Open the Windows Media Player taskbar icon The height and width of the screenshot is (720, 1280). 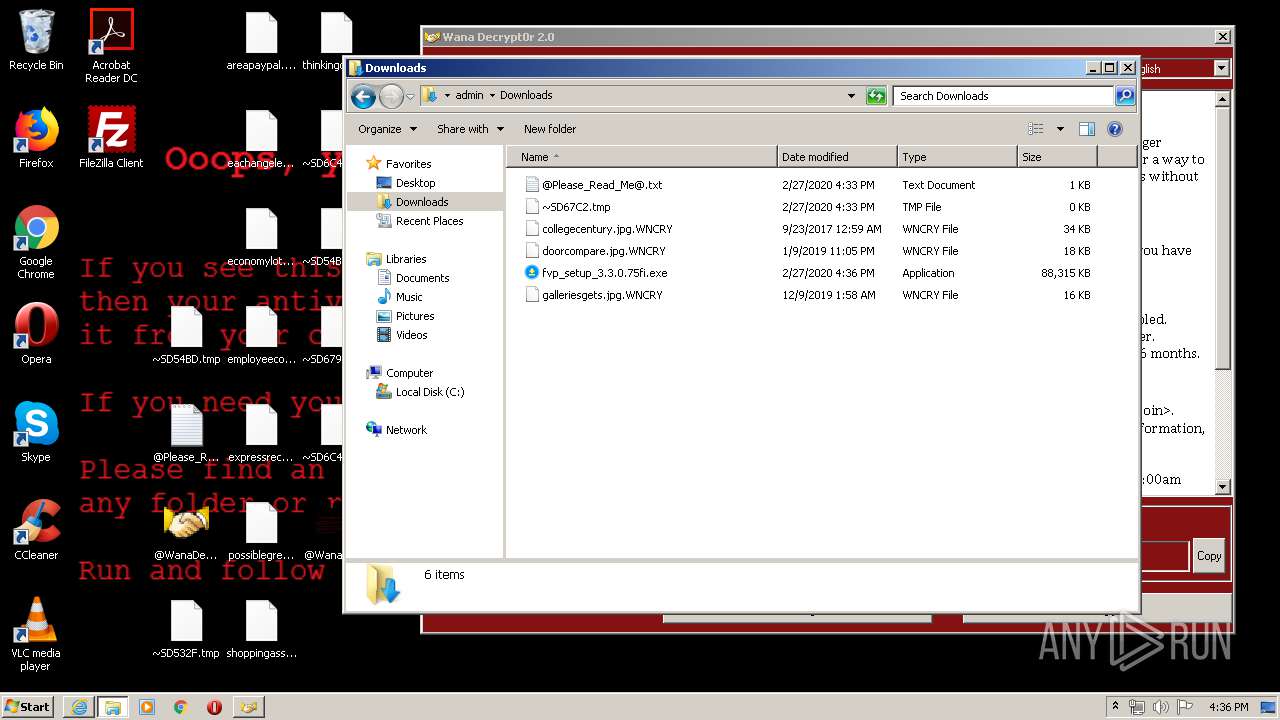[147, 707]
